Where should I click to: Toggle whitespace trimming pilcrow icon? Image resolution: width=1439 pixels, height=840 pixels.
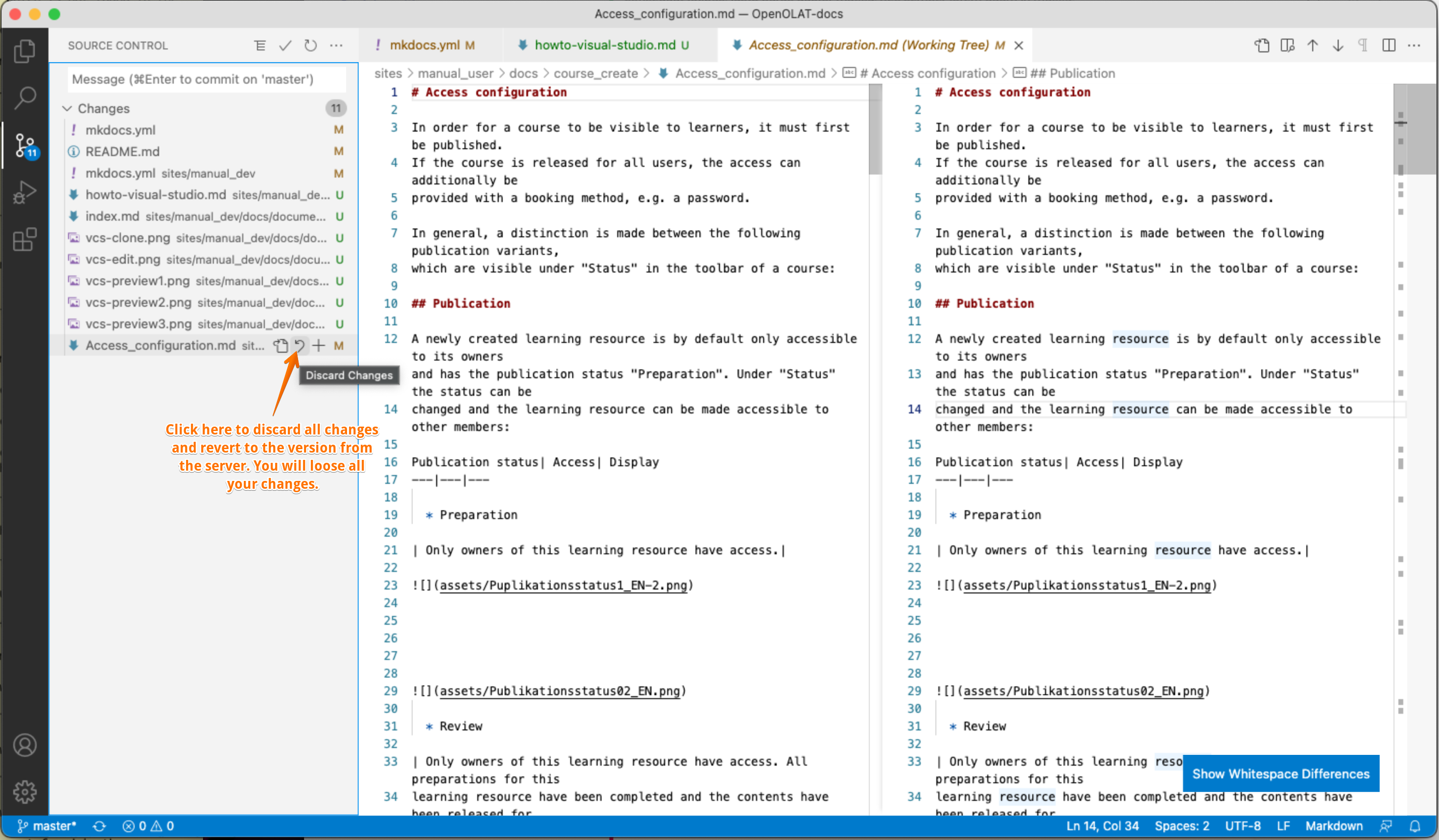pos(1363,45)
